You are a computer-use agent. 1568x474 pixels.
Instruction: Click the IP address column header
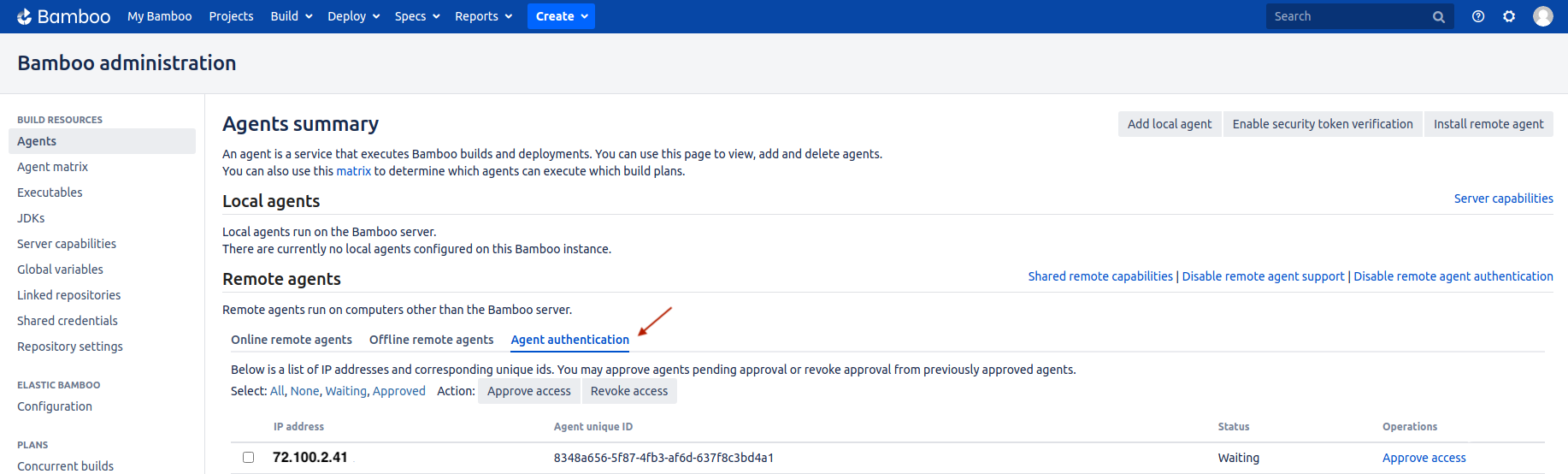click(x=298, y=427)
